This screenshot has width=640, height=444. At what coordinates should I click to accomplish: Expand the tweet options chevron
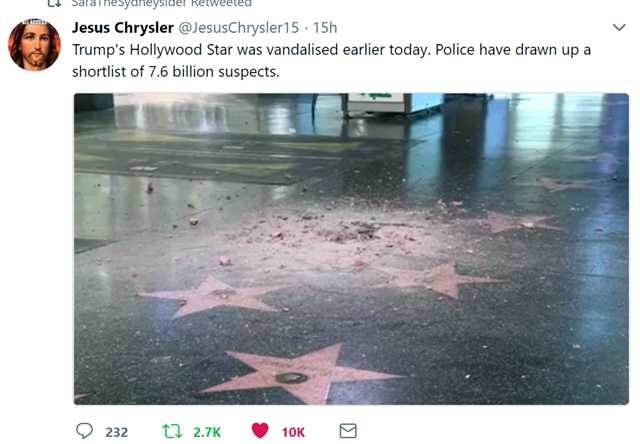coord(619,27)
